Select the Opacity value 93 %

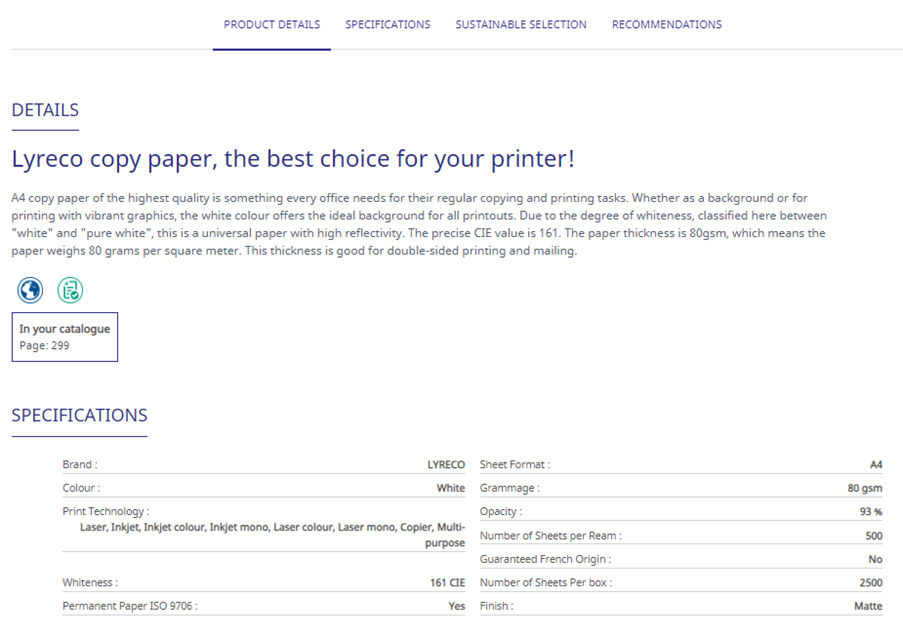pyautogui.click(x=871, y=512)
